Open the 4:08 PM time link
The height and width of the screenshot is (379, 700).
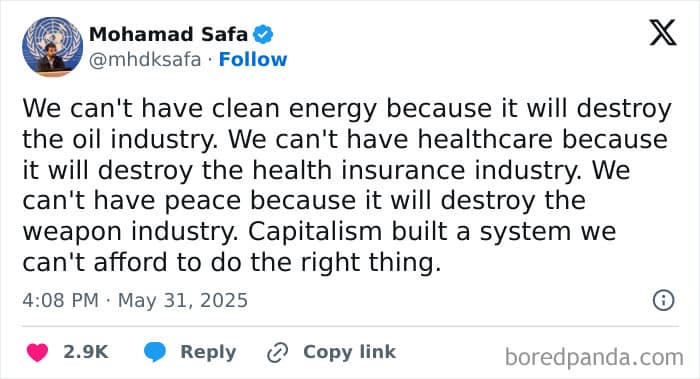tap(60, 300)
